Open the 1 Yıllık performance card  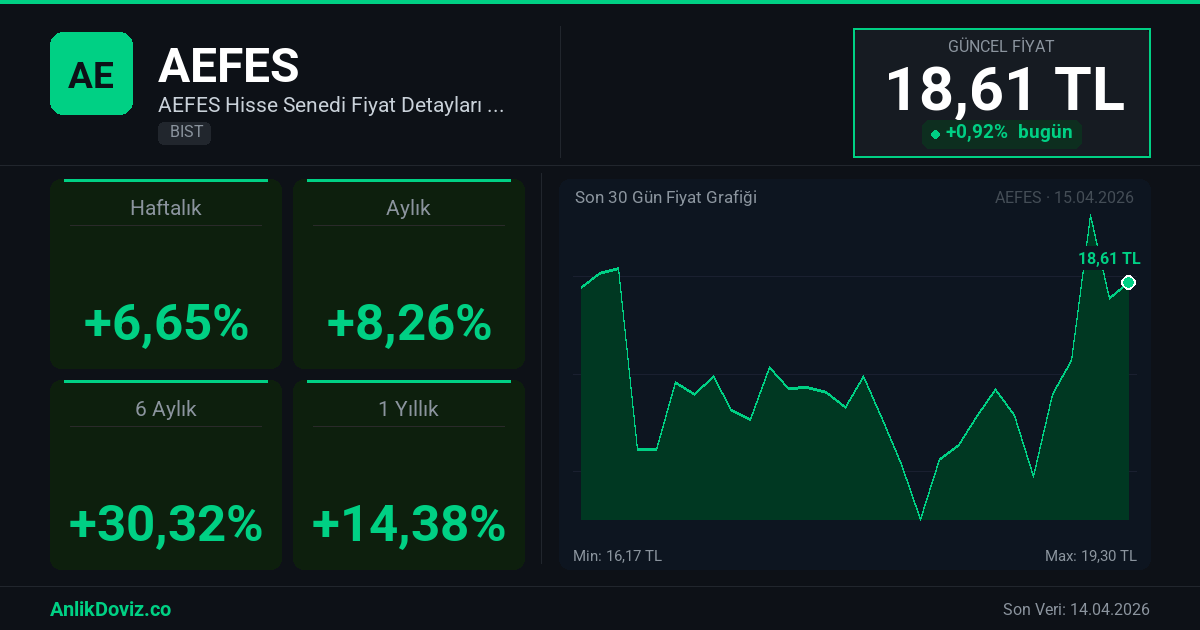click(408, 475)
